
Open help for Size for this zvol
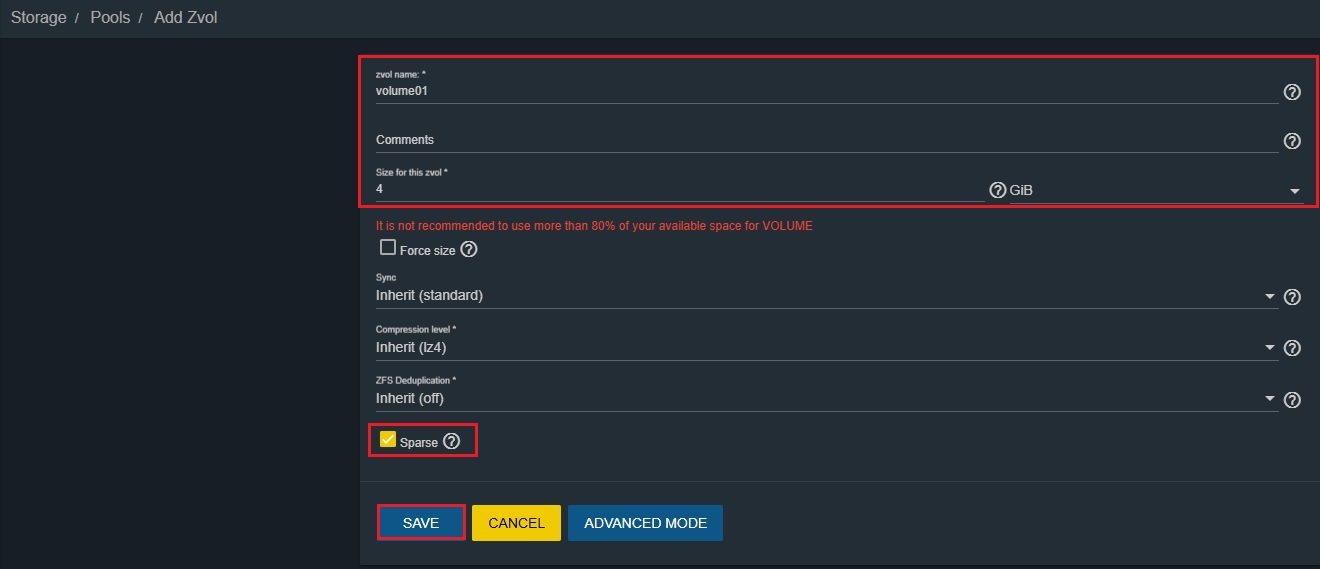[x=997, y=190]
